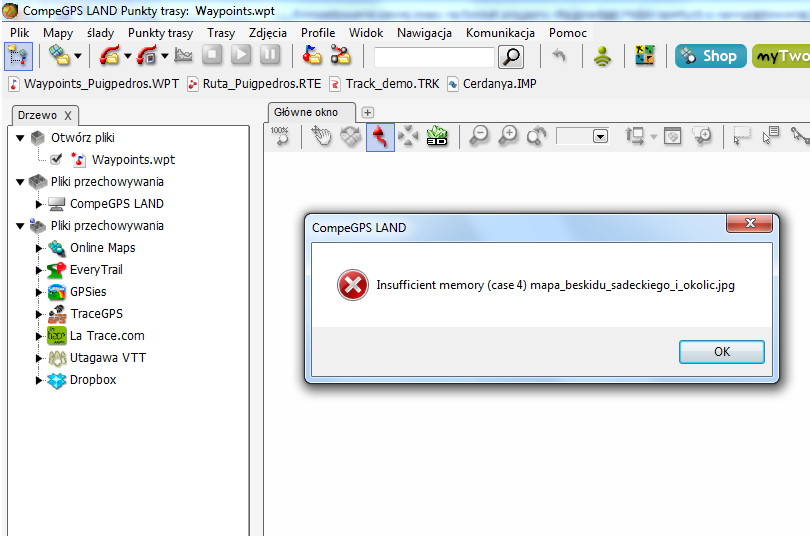The image size is (810, 536).
Task: Select the La Trace.com tree item
Action: tap(107, 336)
